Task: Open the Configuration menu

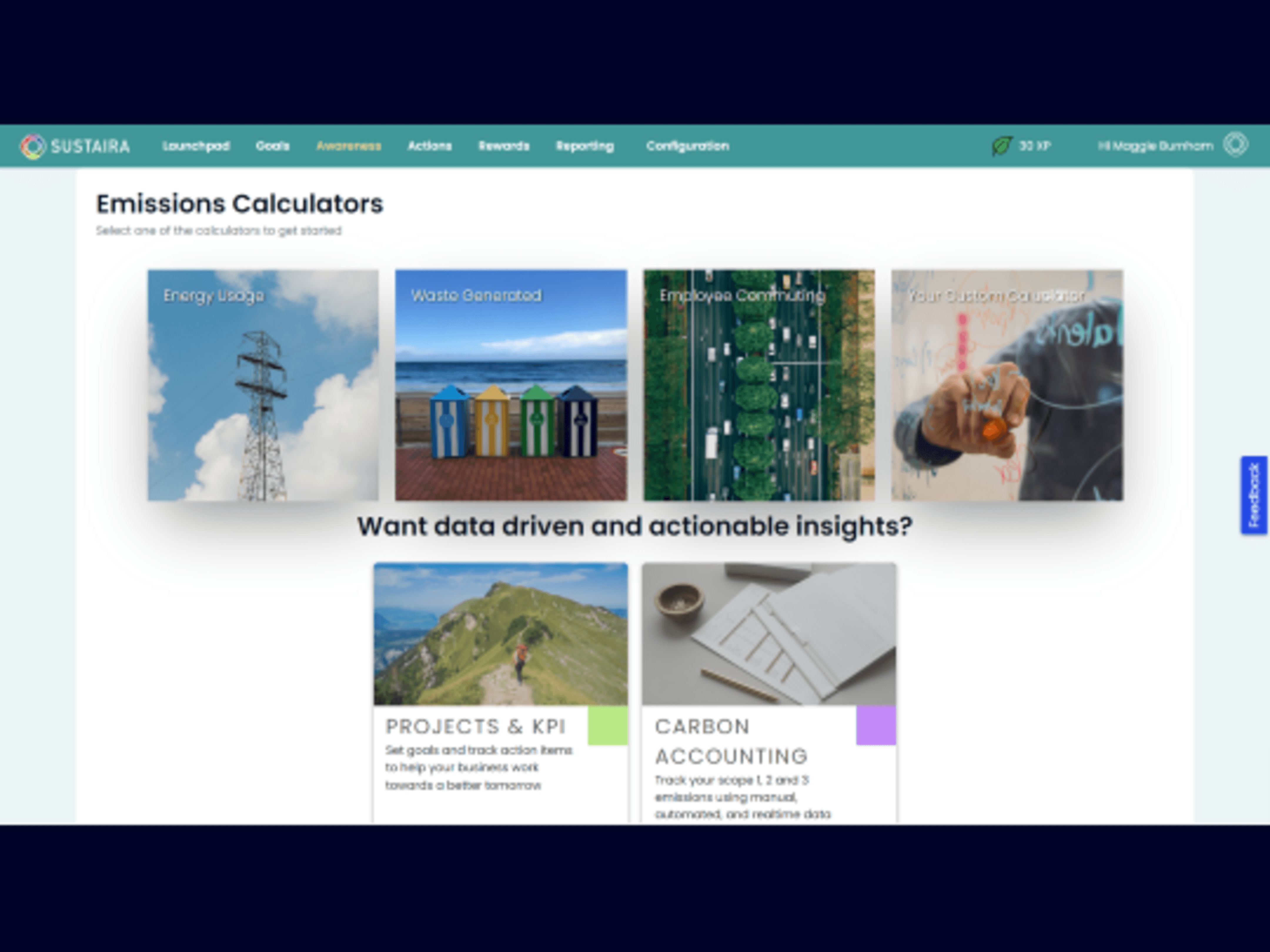Action: [x=687, y=146]
